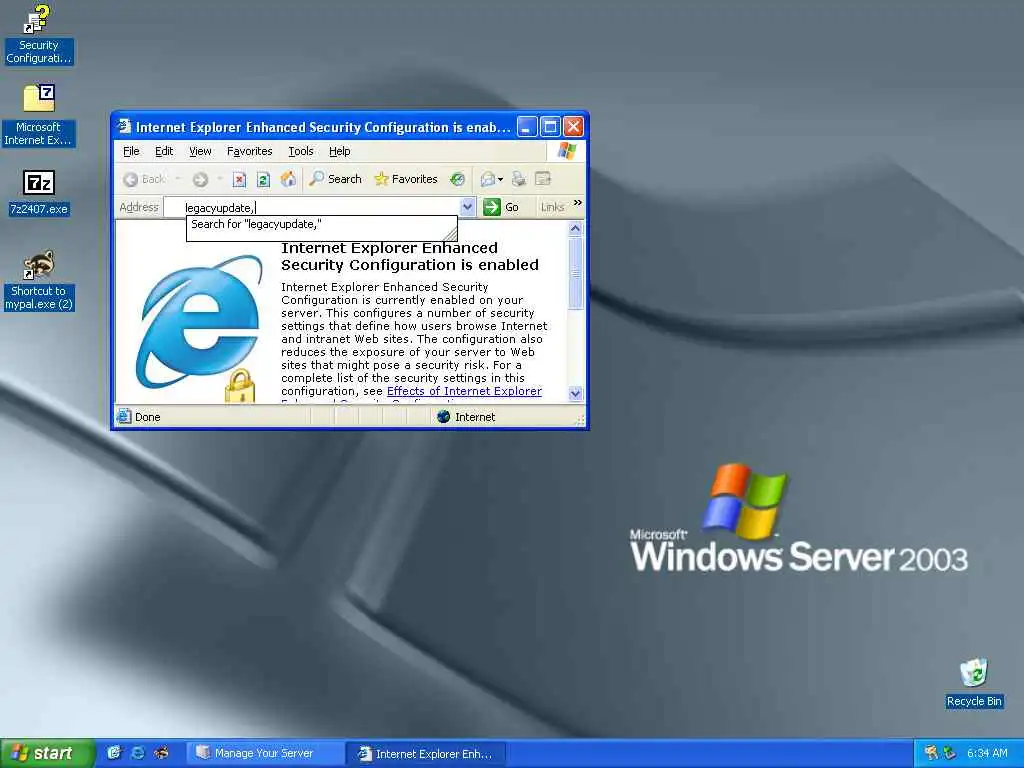Follow the Effects of Internet Explorer link
1024x768 pixels.
(464, 391)
